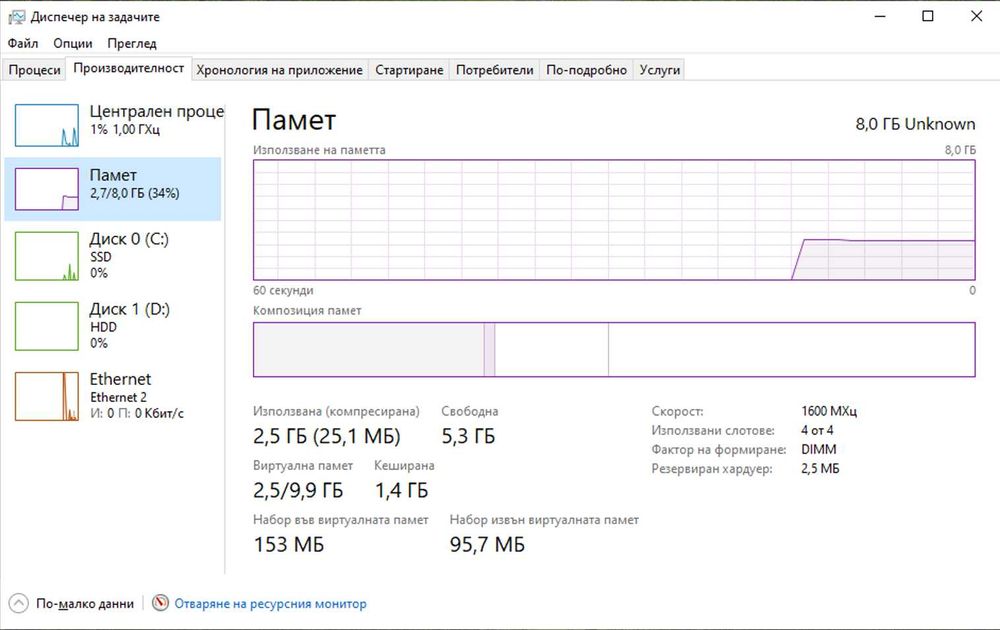Click the 153 МБ paged pool value
Screen dimensions: 1000x630
click(289, 545)
